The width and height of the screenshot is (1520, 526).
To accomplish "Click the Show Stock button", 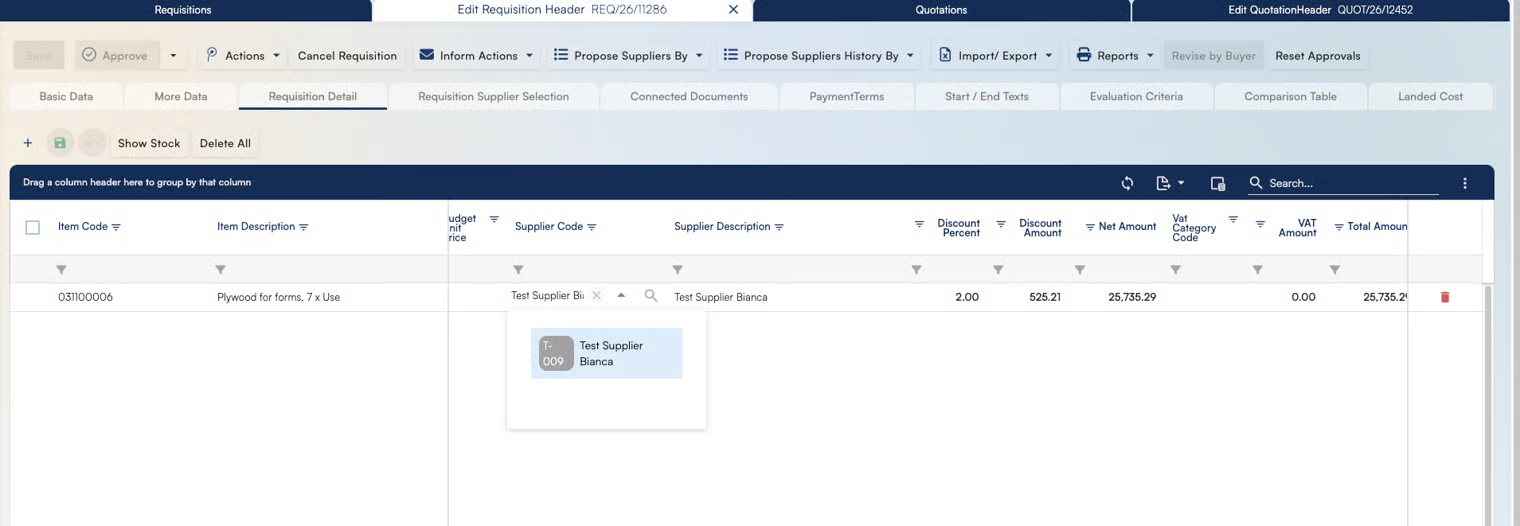I will 149,143.
